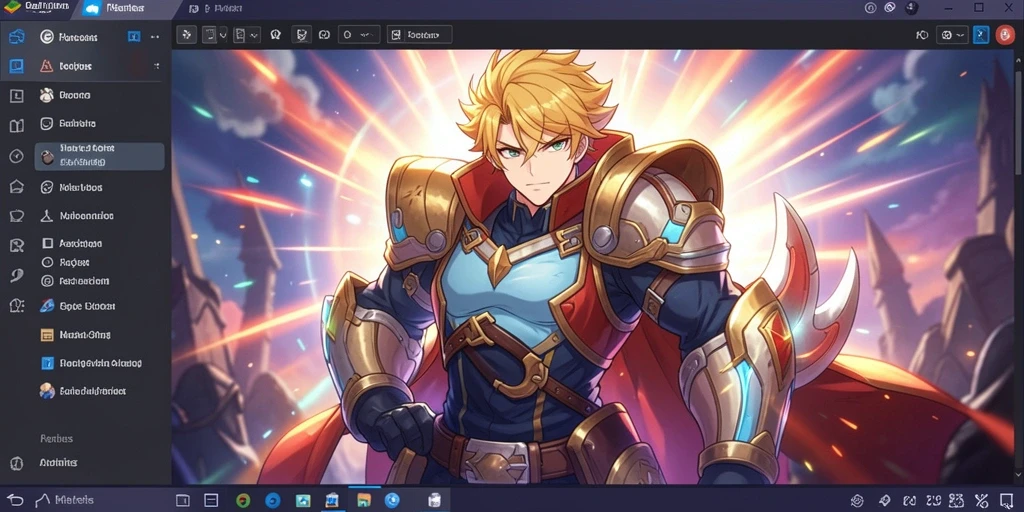This screenshot has width=1024, height=512.
Task: Click the labeled button with icon in top toolbar
Action: (x=419, y=35)
